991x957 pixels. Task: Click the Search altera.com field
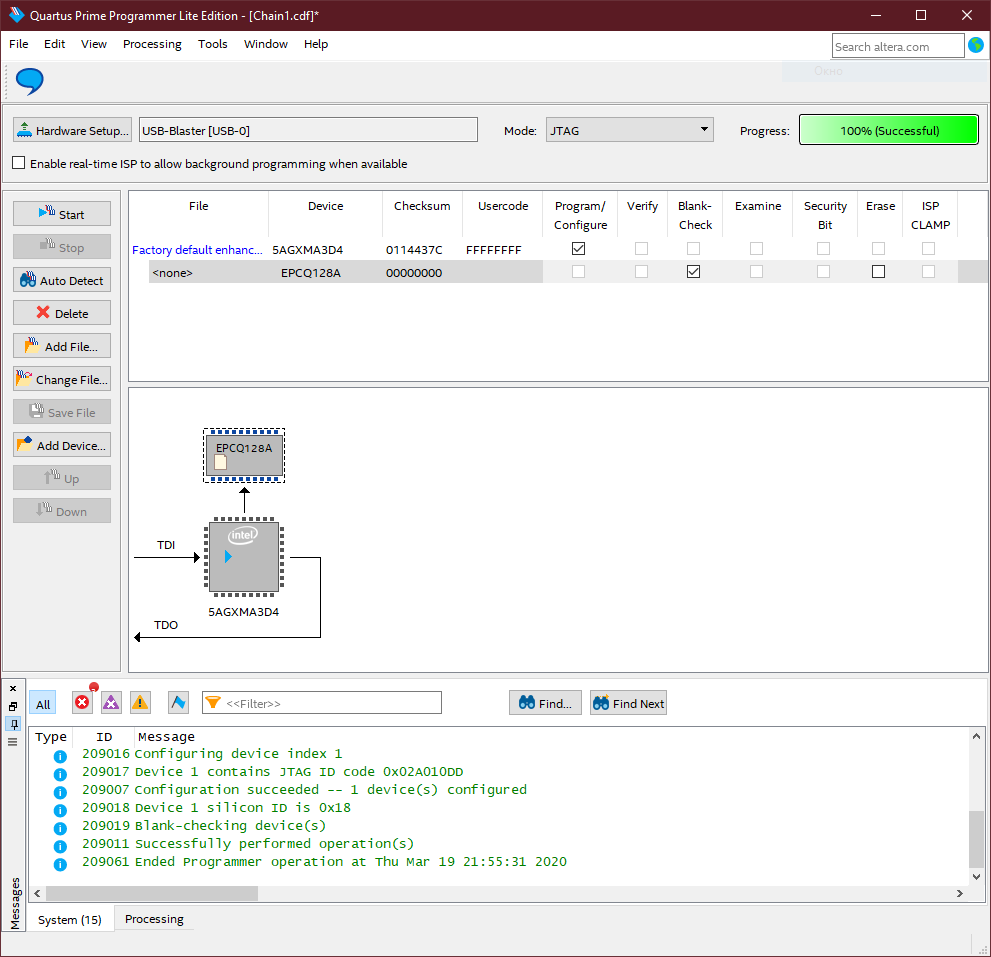pyautogui.click(x=897, y=46)
